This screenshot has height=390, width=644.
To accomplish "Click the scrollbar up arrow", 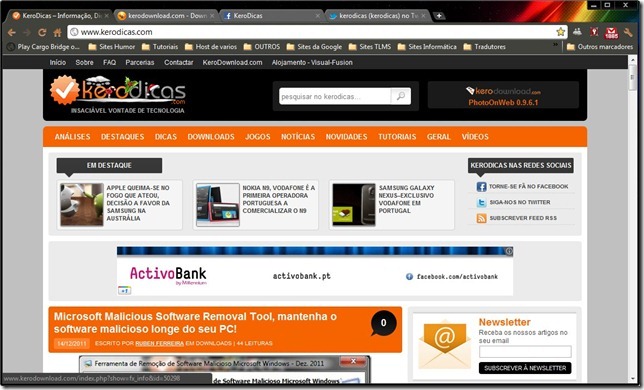I will [633, 60].
